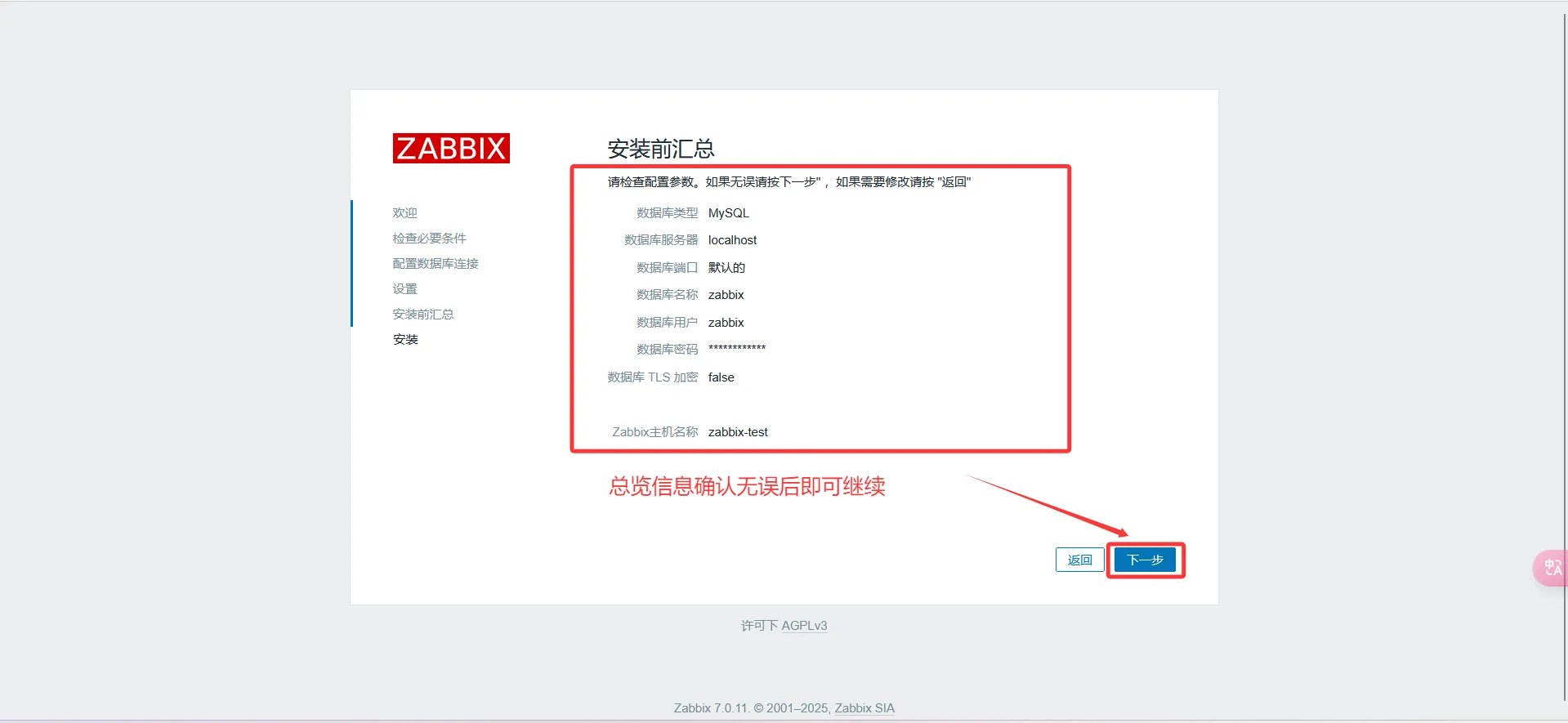This screenshot has height=723, width=1568.
Task: Click the zabbix value beside 数据库名称
Action: pyautogui.click(x=726, y=295)
